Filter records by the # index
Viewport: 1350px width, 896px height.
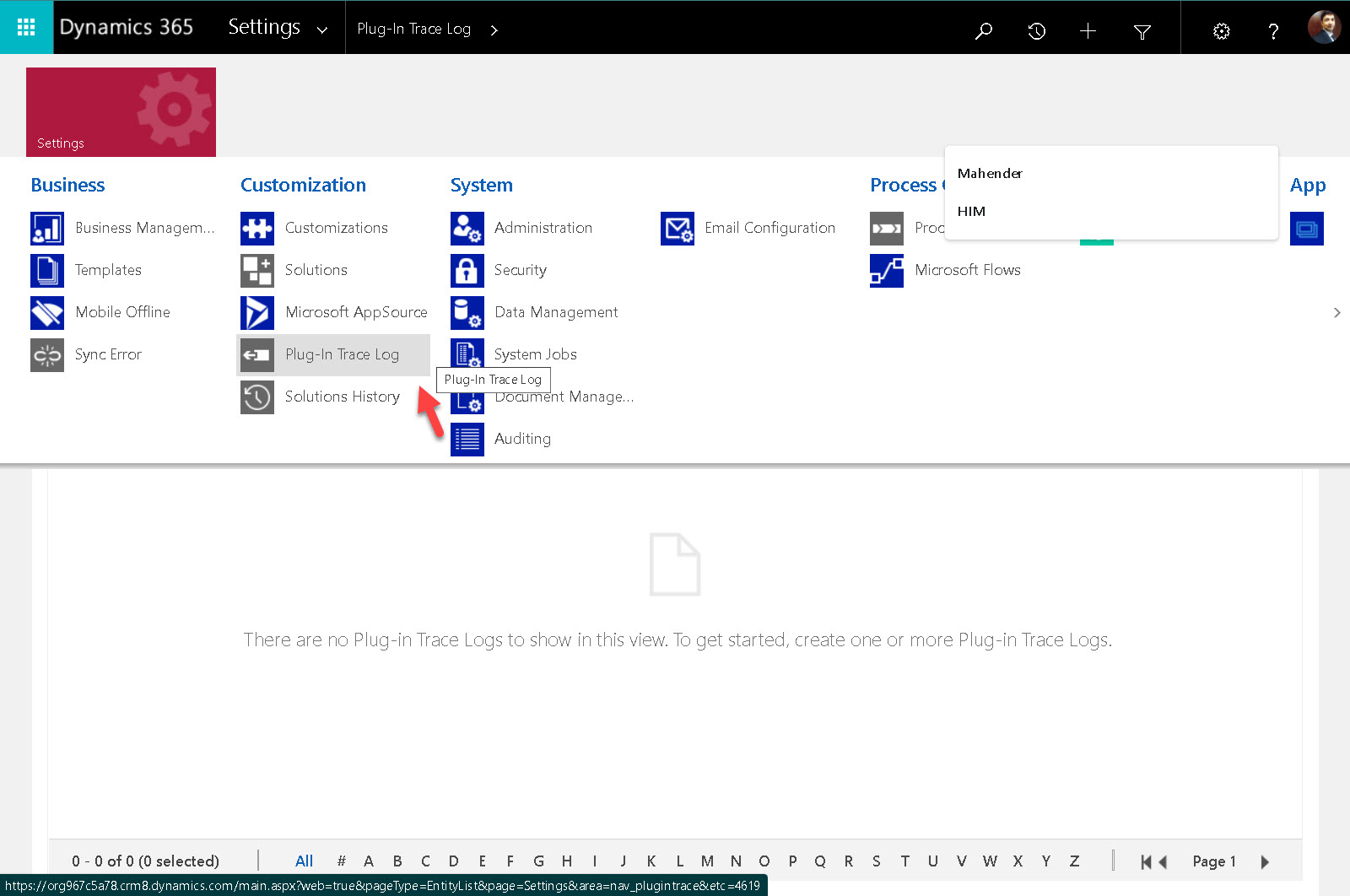[341, 861]
